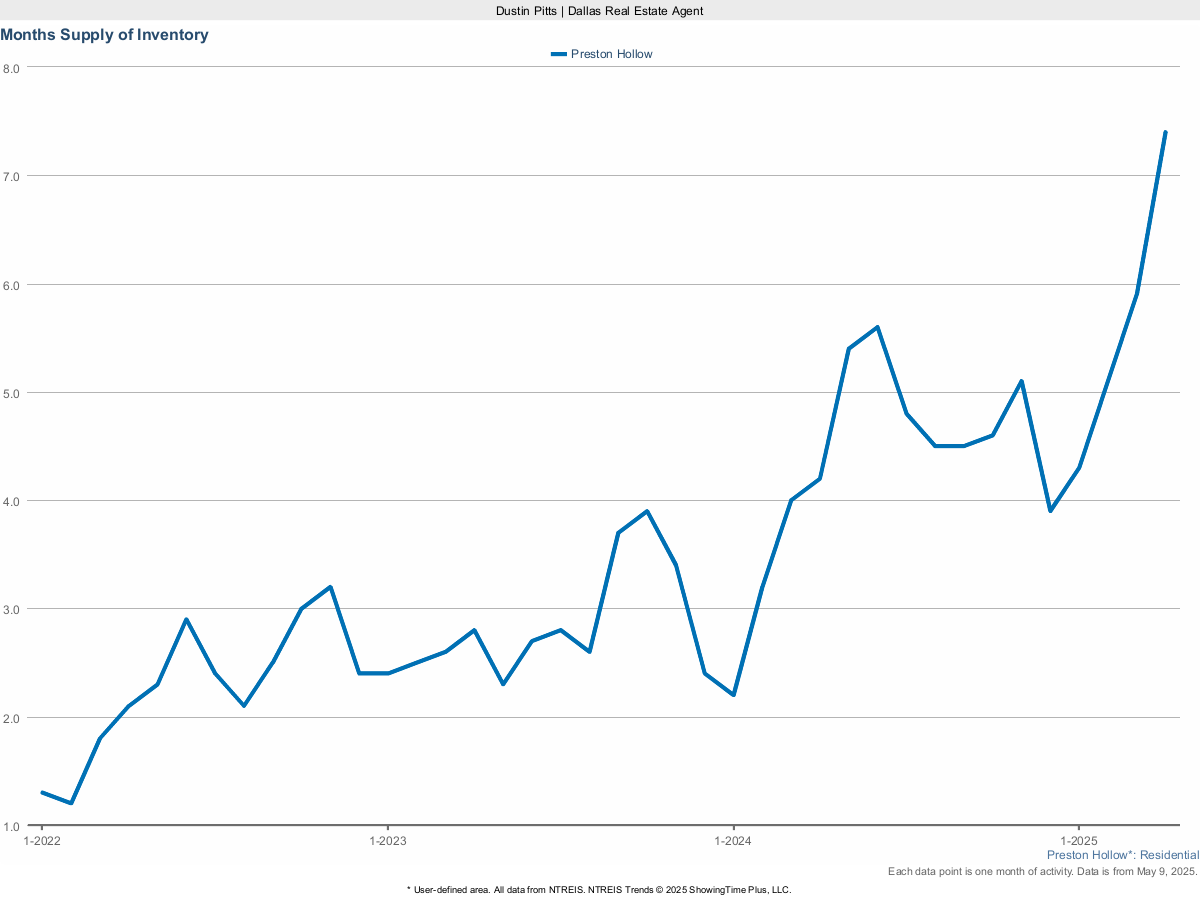The image size is (1200, 900).
Task: Click the 1.0 y-axis label
Action: pyautogui.click(x=11, y=826)
